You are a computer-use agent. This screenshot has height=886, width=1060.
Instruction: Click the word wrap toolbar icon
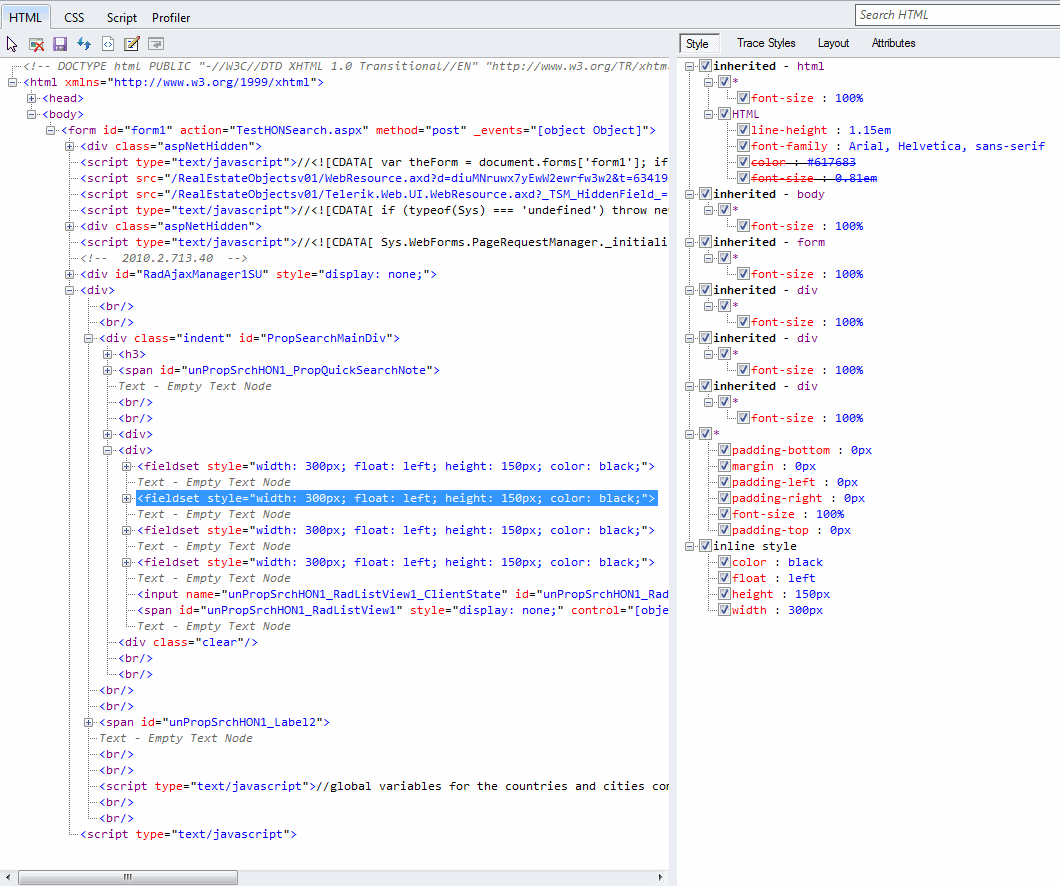pos(156,44)
